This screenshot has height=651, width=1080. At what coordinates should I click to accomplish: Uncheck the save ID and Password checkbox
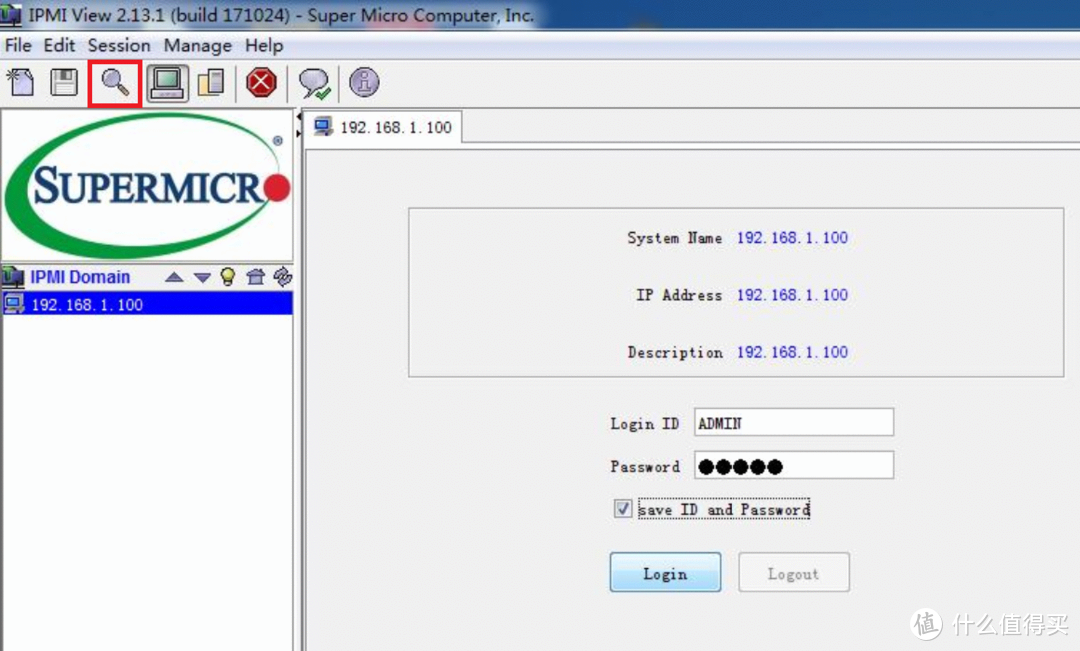[623, 510]
